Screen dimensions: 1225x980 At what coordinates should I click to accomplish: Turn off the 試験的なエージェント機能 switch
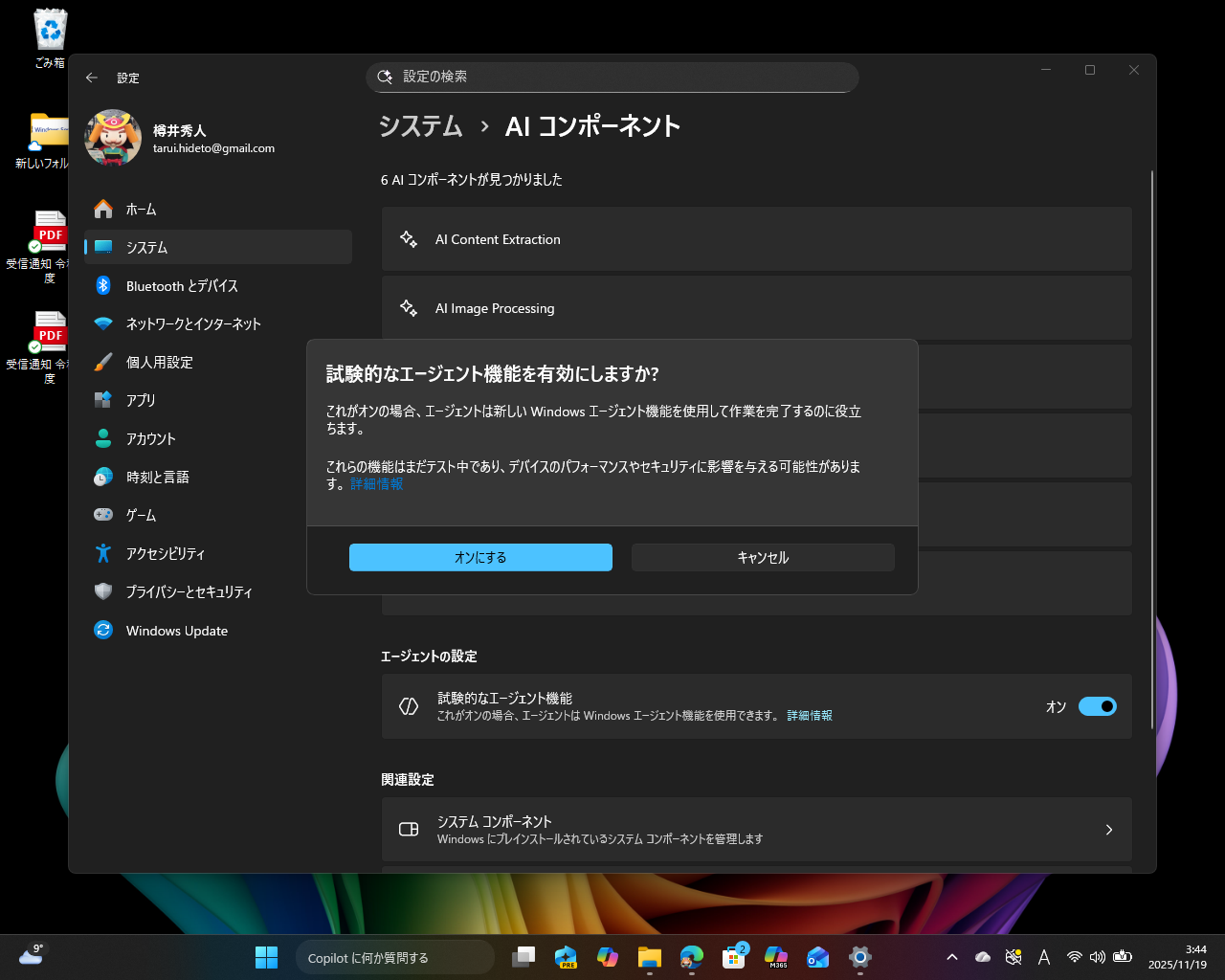[x=1098, y=706]
